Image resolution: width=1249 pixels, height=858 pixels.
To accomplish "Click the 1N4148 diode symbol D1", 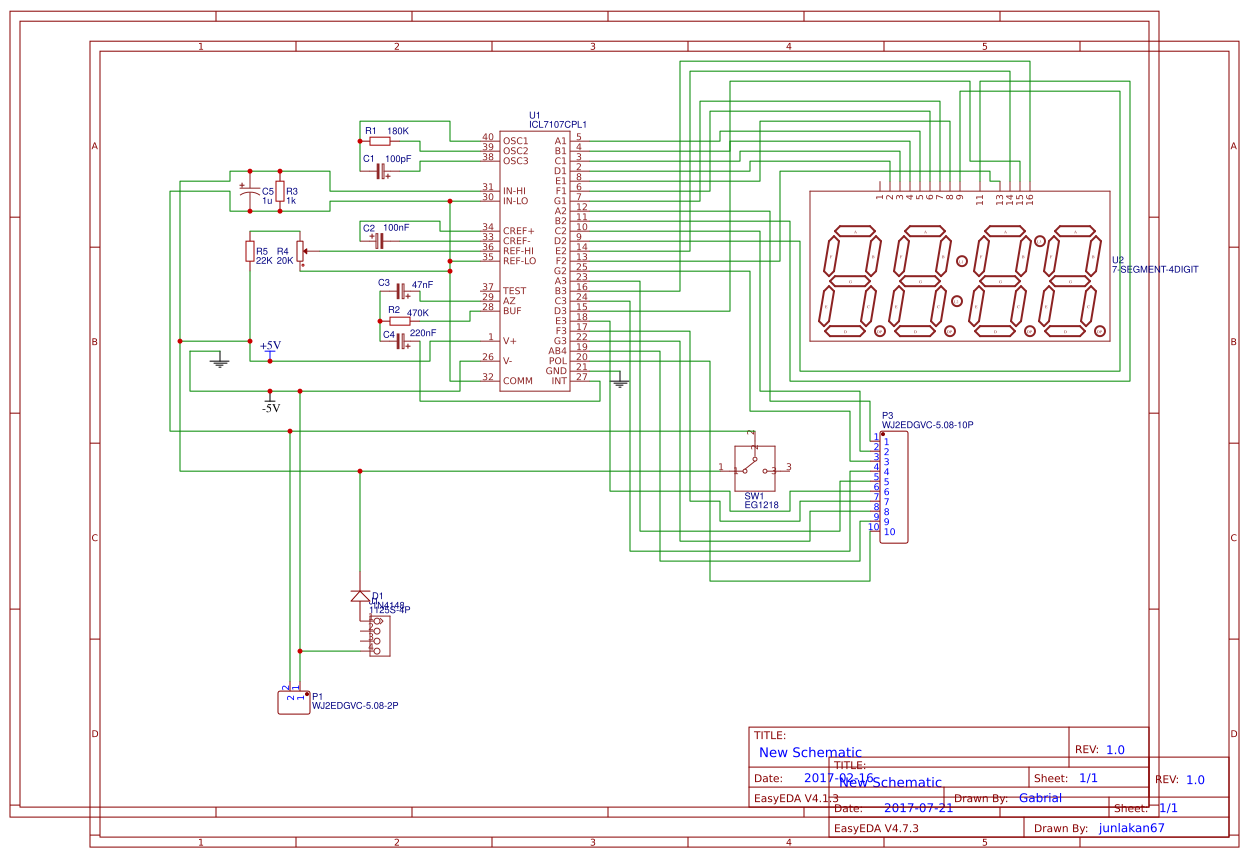I will pyautogui.click(x=358, y=597).
